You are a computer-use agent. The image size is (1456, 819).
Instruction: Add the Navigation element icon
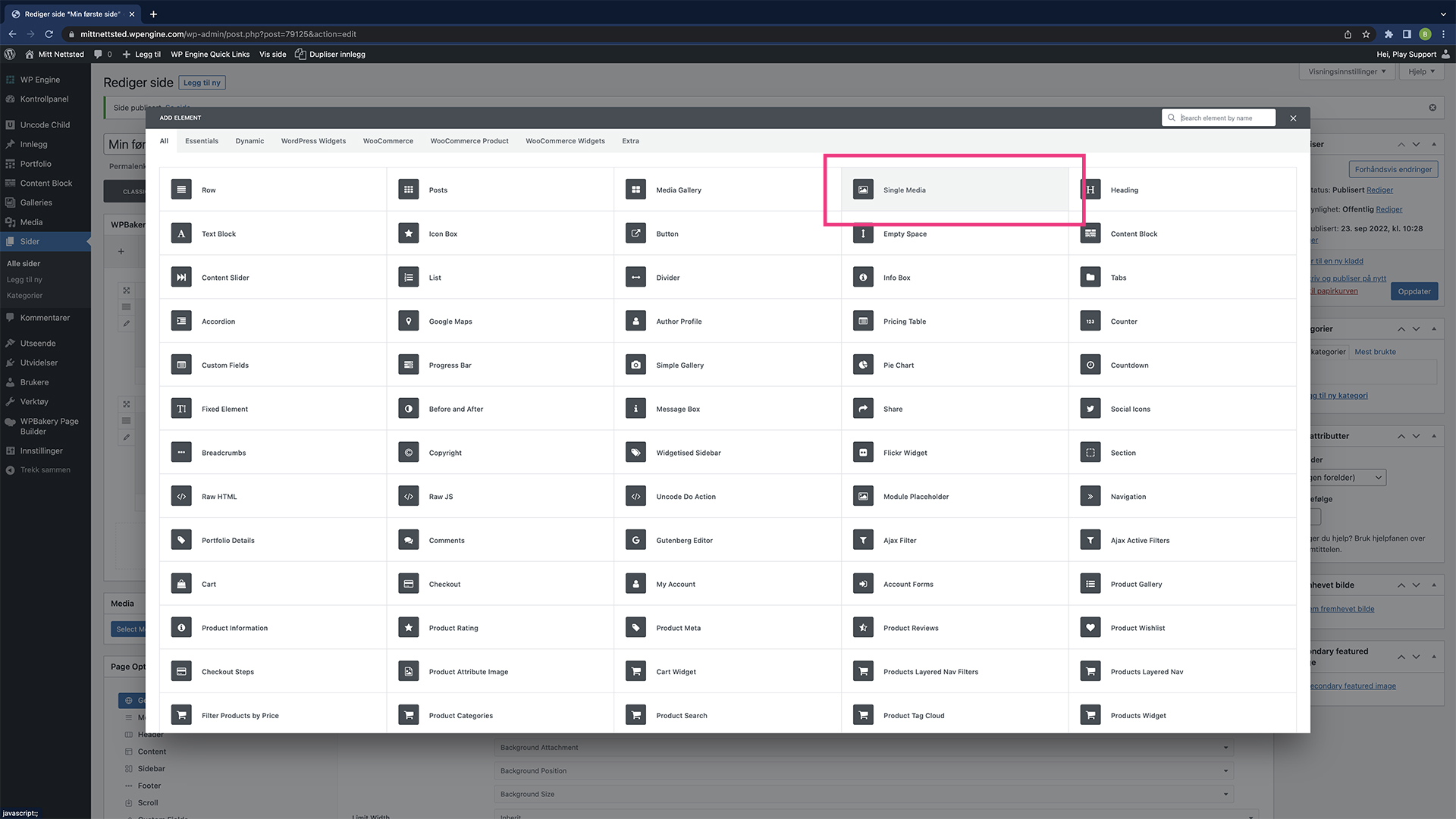[x=1090, y=497]
